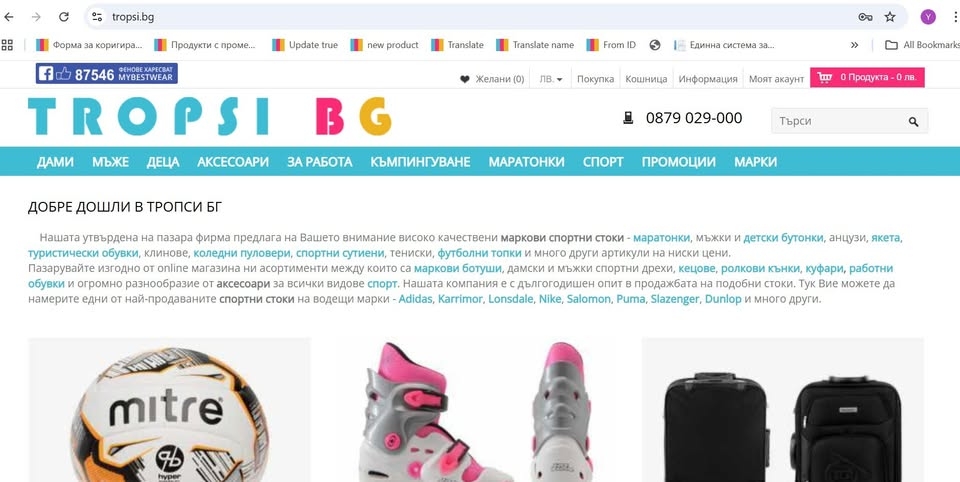Click the site information icon beside the URL
The height and width of the screenshot is (482, 960).
97,17
